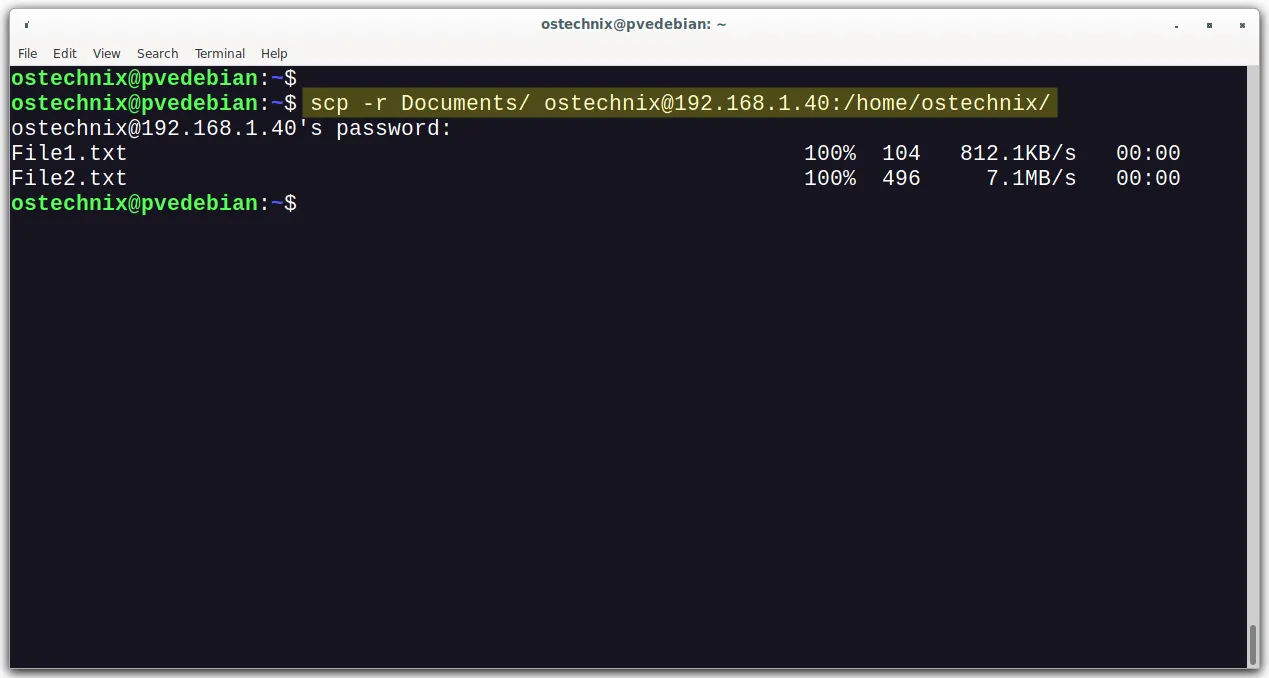Click File1.txt in the transfer output

(x=69, y=153)
